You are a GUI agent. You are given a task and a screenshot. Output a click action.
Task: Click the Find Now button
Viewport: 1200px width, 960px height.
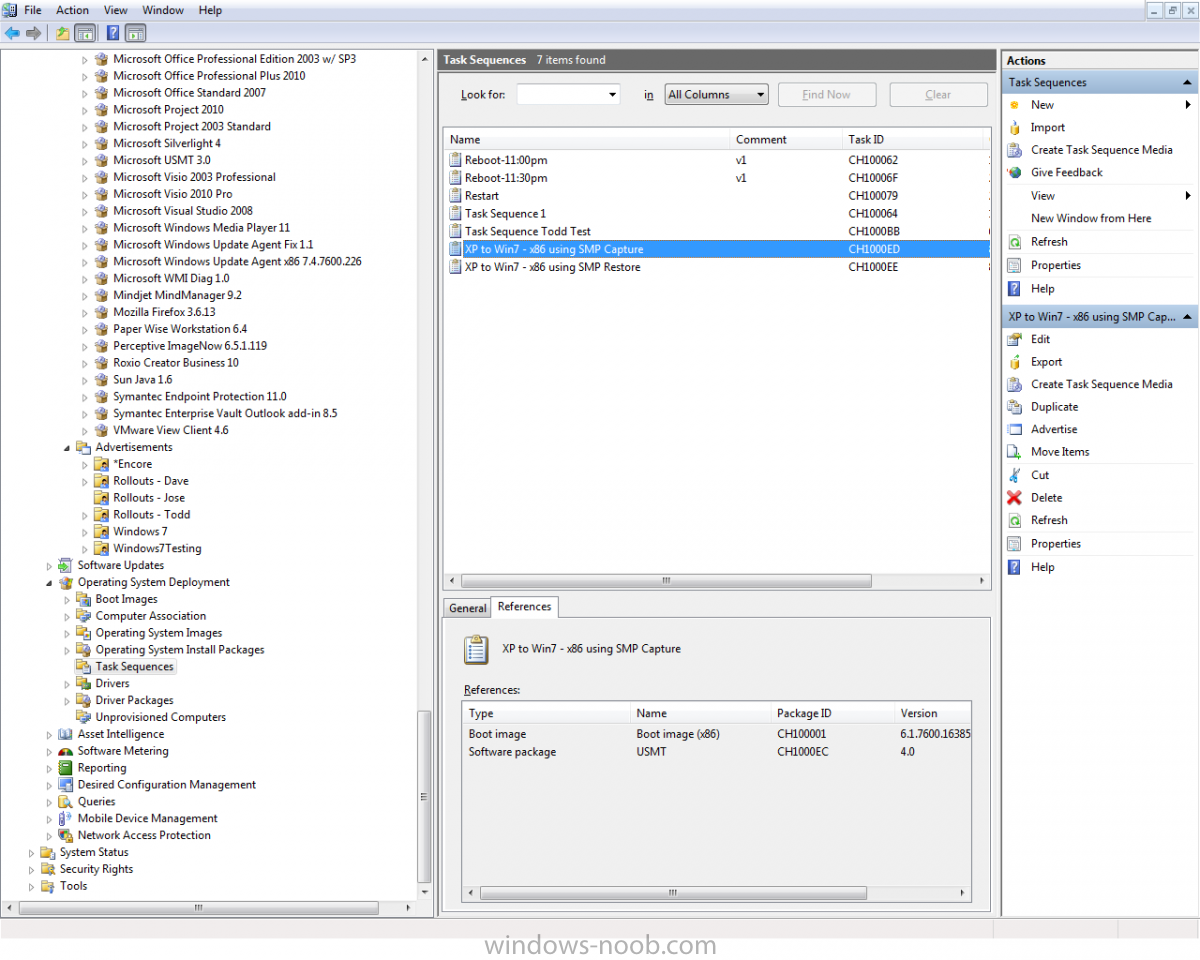(x=826, y=95)
